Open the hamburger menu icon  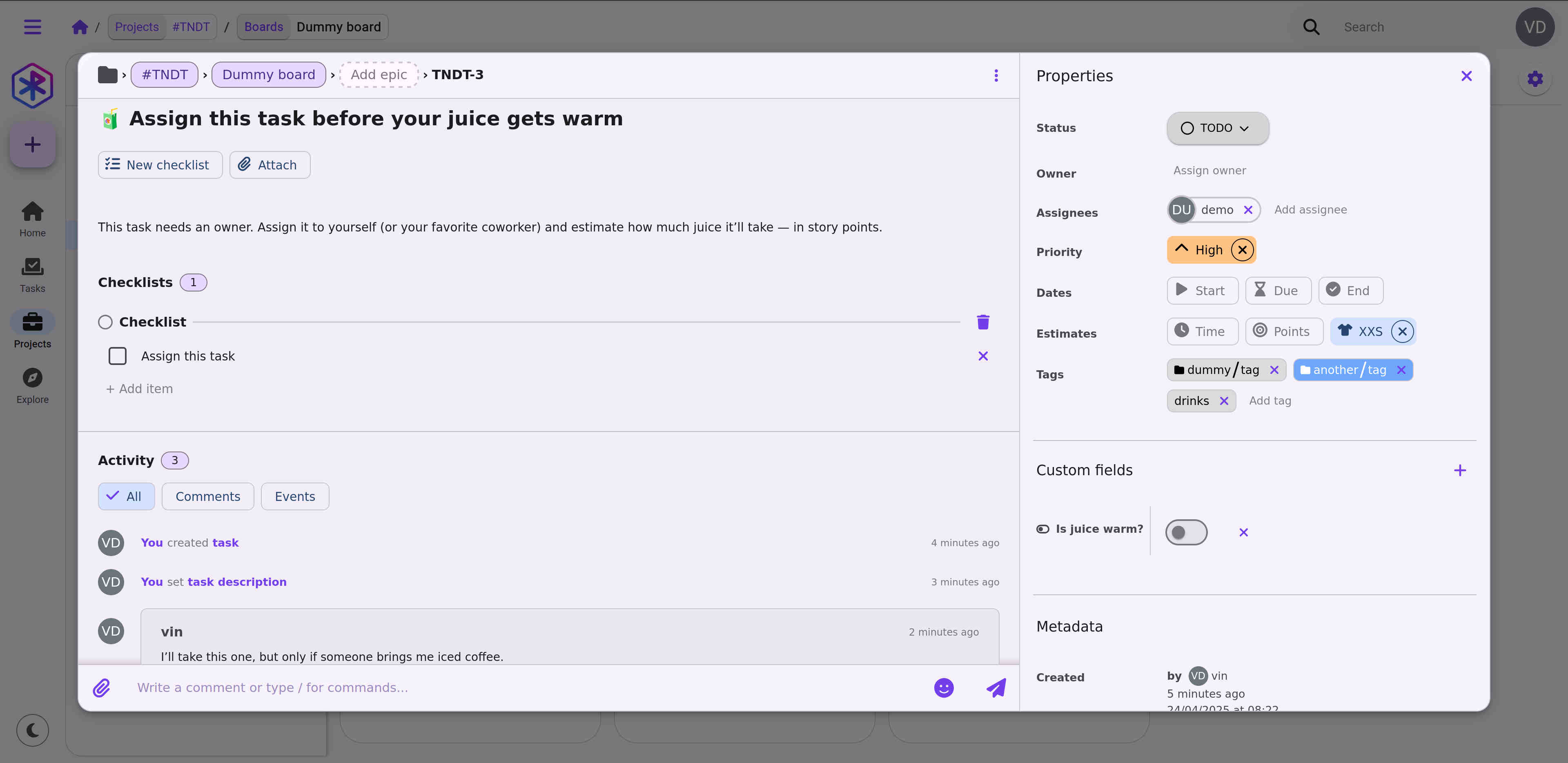coord(32,27)
